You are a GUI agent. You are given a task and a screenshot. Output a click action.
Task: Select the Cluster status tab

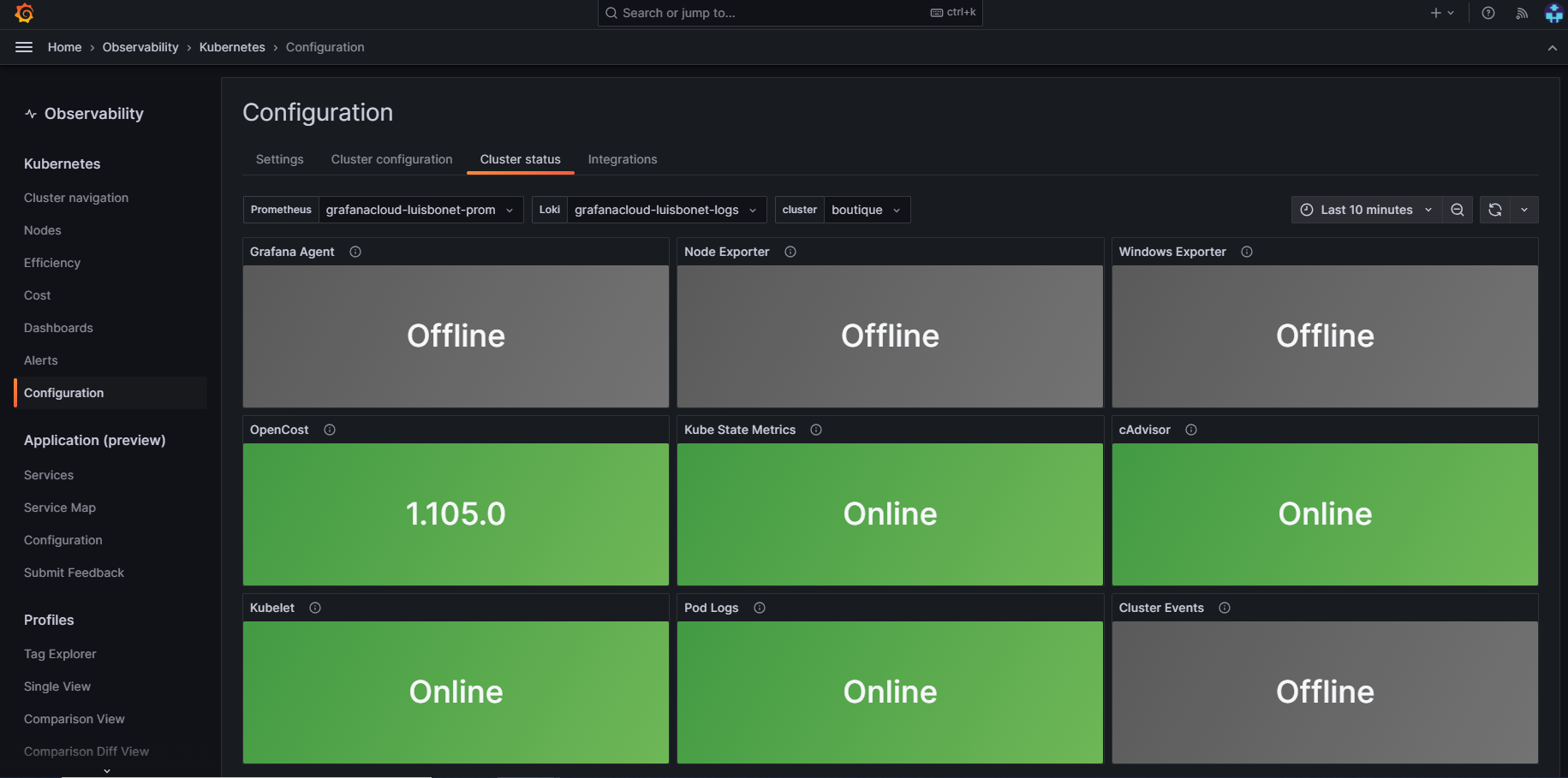[x=521, y=159]
